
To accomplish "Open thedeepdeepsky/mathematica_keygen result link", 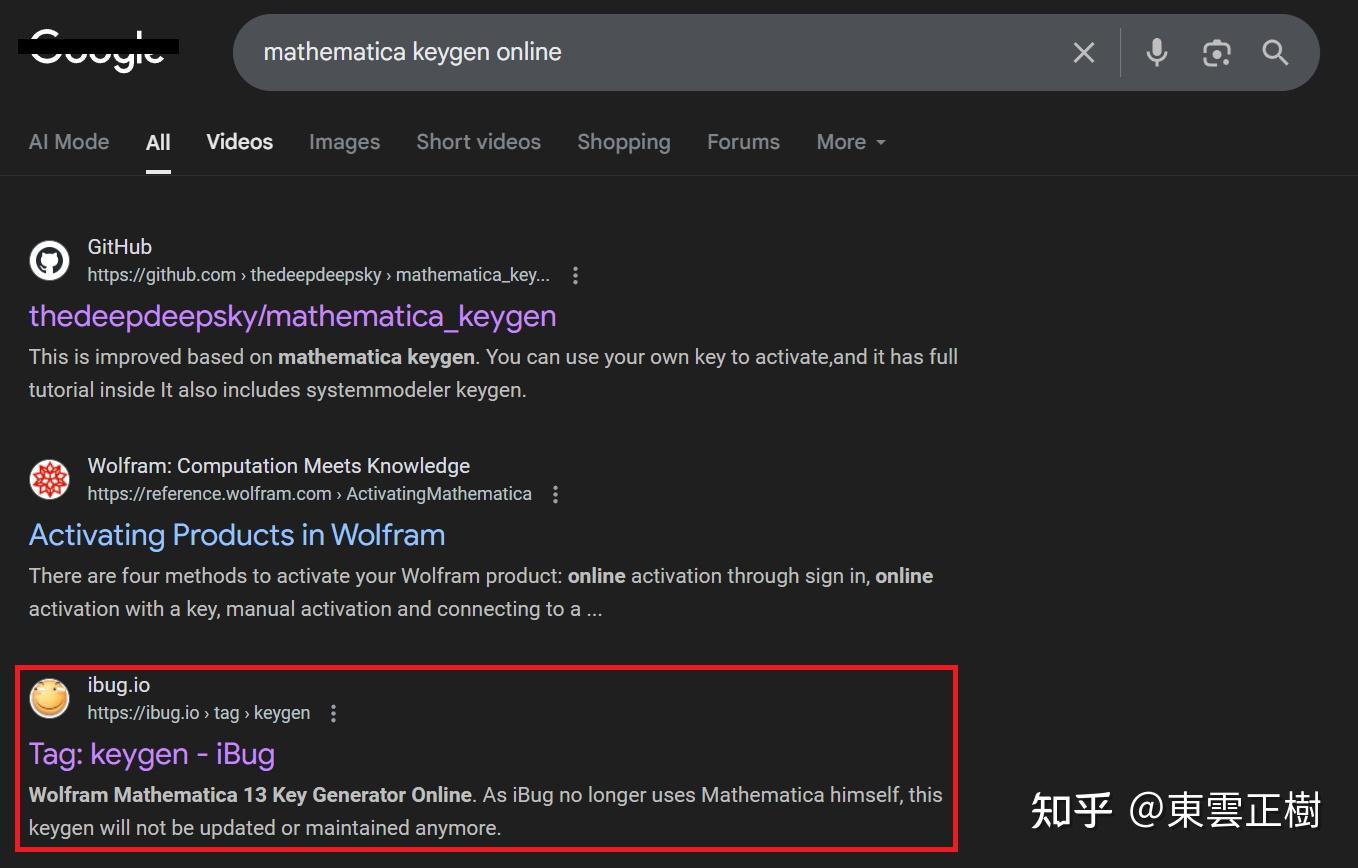I will click(292, 316).
